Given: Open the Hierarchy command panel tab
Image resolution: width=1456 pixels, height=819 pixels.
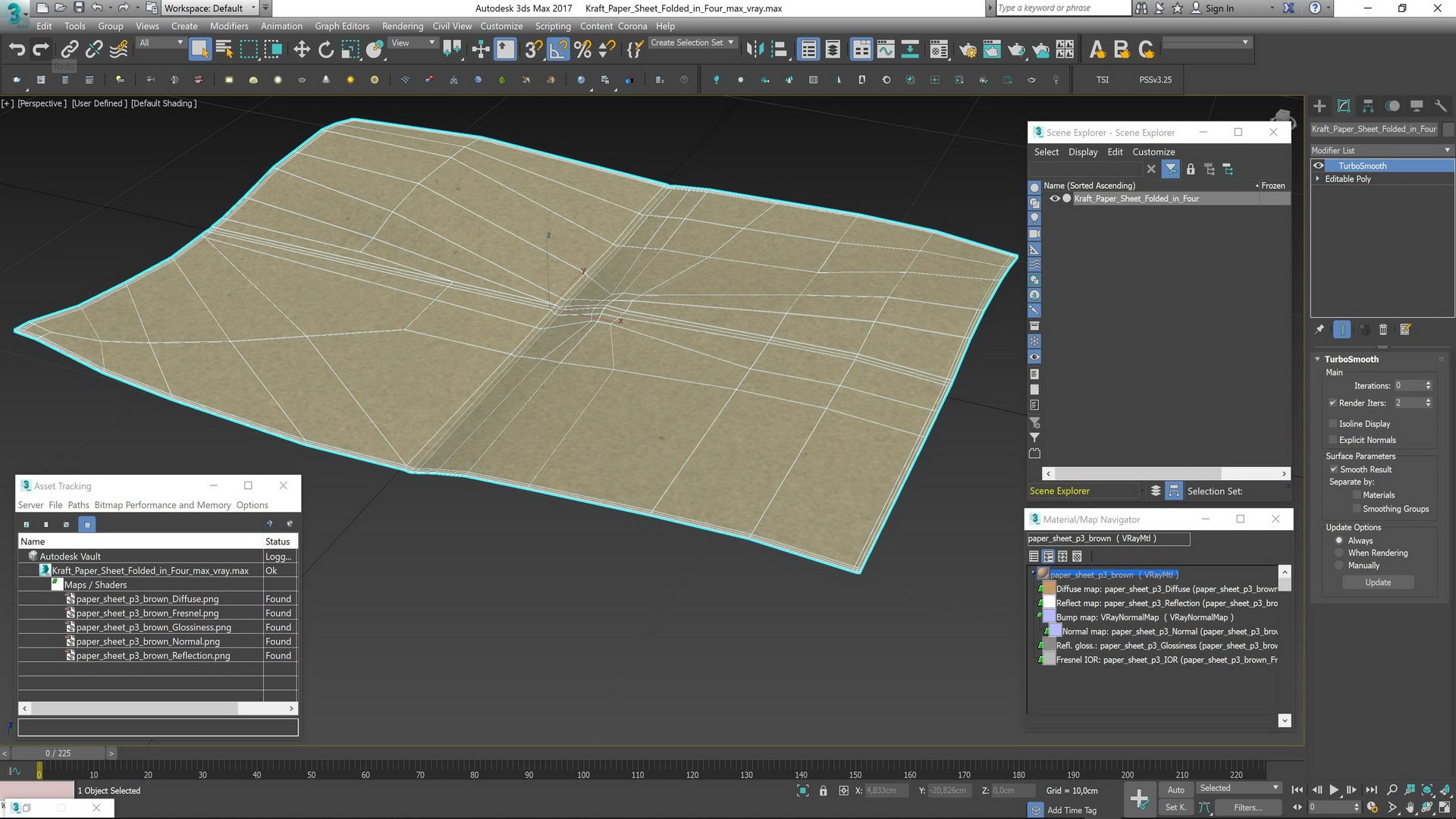Looking at the screenshot, I should [1368, 106].
